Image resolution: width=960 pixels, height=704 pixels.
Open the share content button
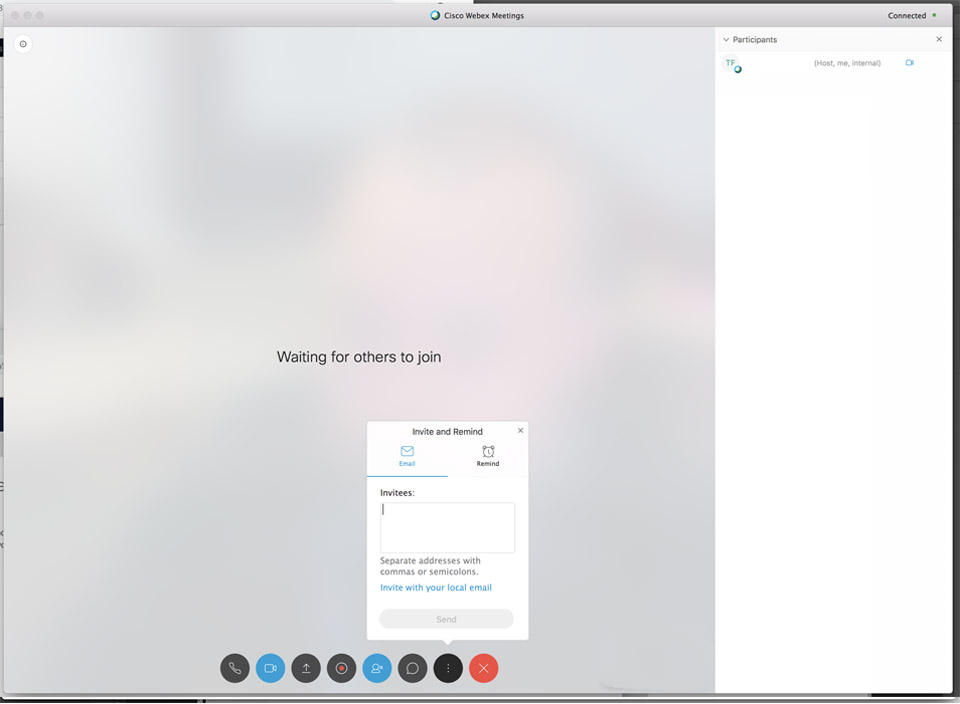306,668
